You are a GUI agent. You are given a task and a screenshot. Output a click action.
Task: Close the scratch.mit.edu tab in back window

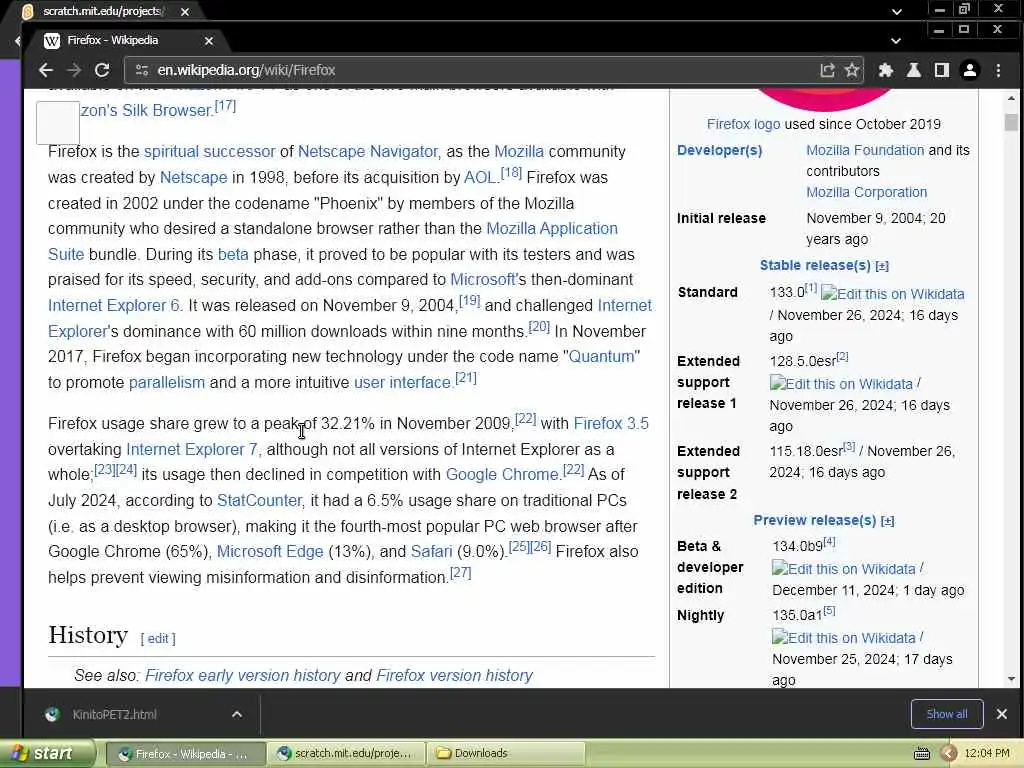tap(185, 12)
